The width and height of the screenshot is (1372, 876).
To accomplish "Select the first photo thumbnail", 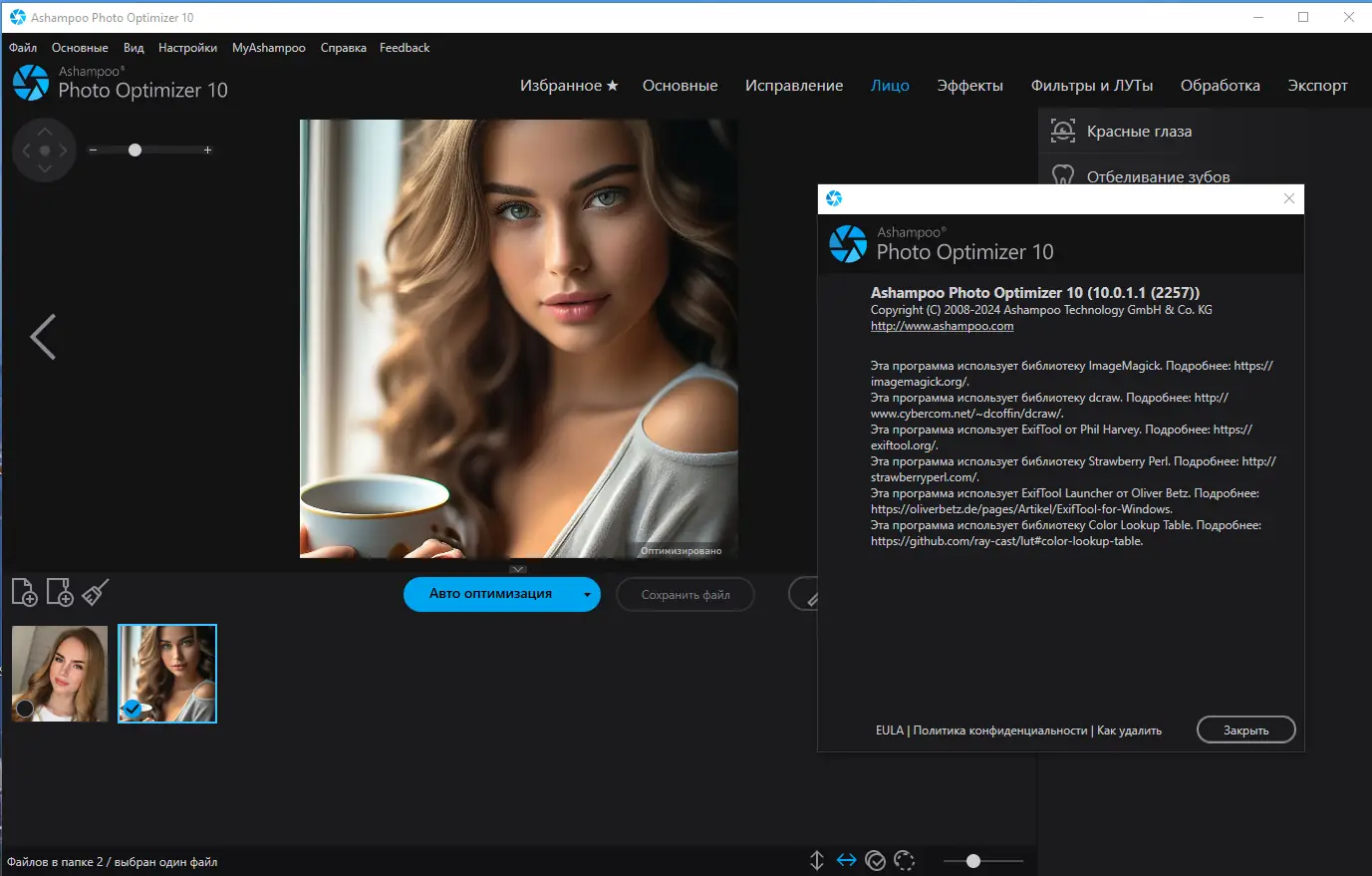I will coord(60,673).
